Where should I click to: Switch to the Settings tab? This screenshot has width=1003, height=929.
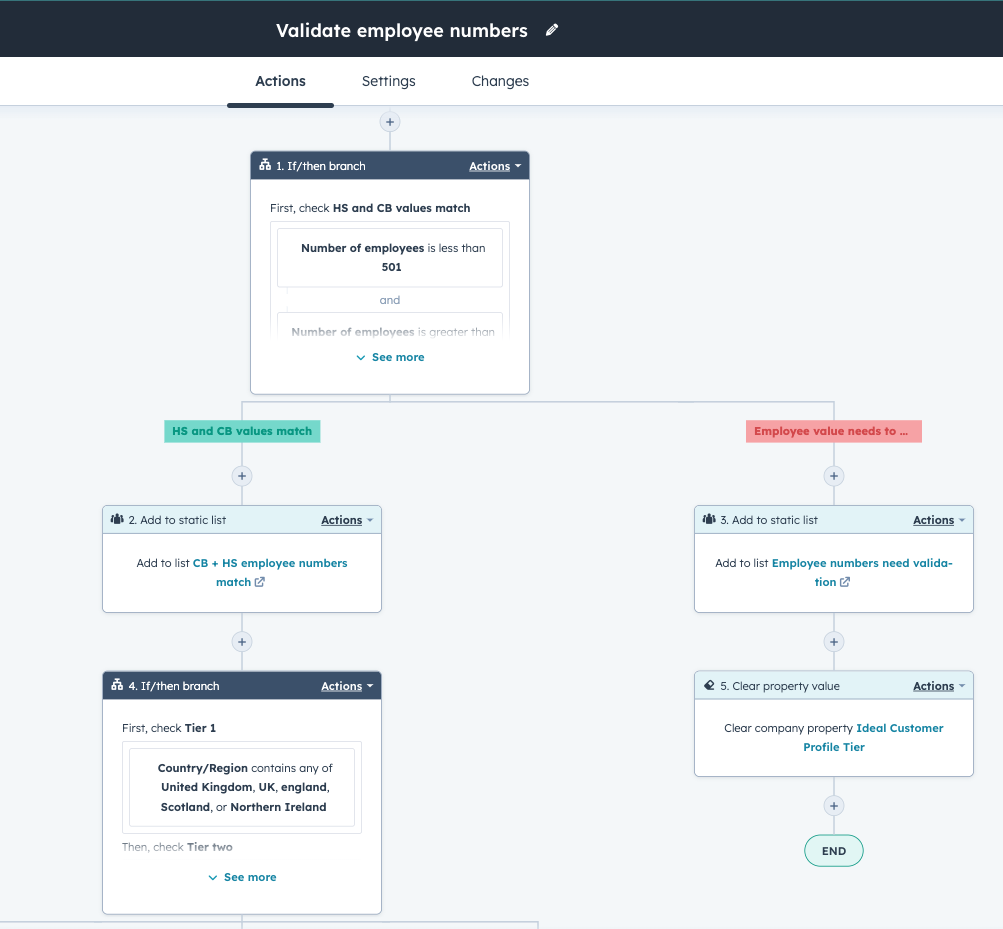pyautogui.click(x=388, y=81)
